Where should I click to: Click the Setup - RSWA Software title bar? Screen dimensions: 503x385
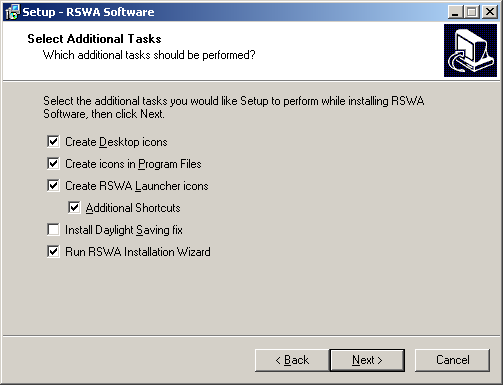click(233, 12)
